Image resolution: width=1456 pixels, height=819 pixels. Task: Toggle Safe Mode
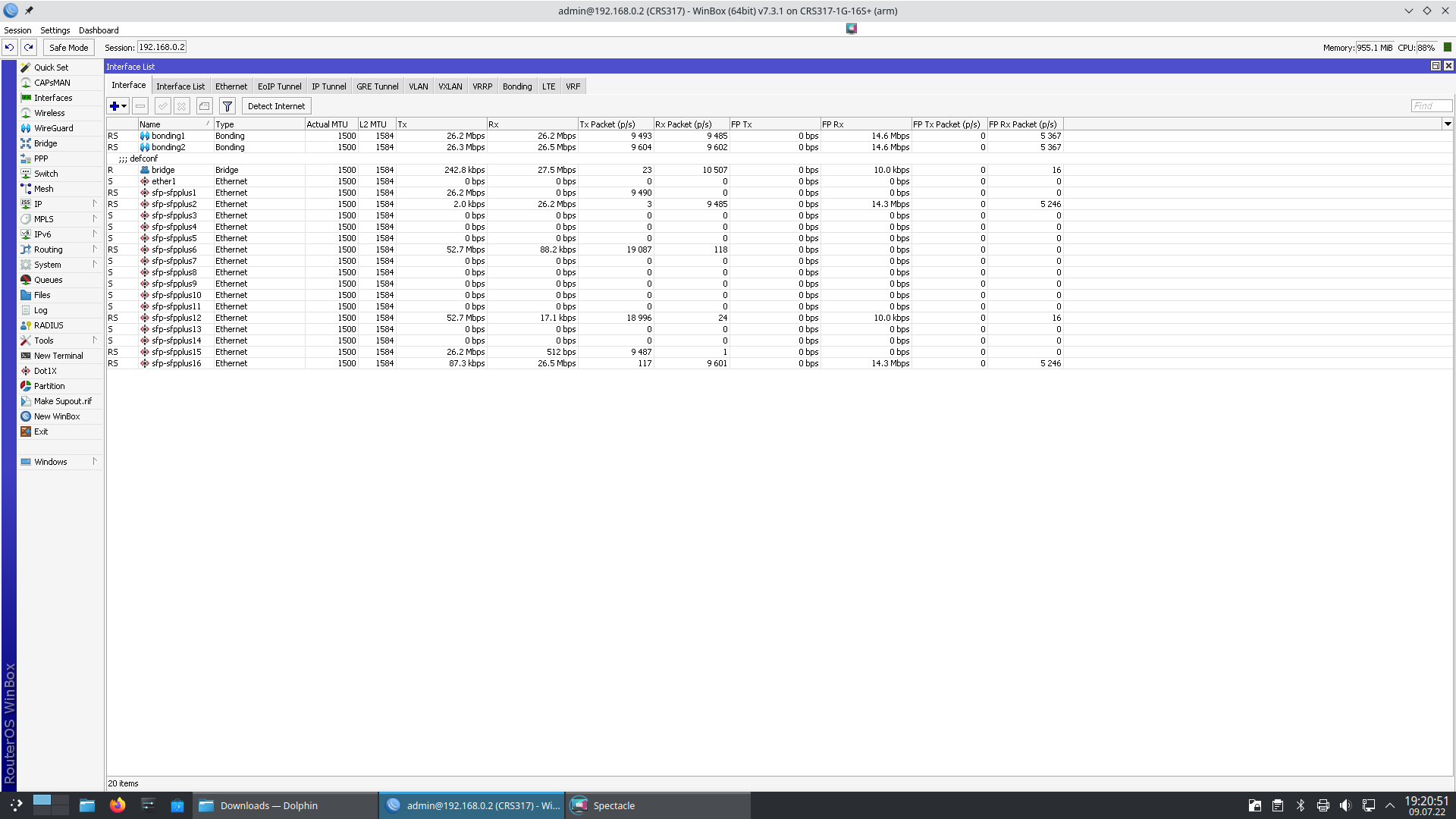68,47
